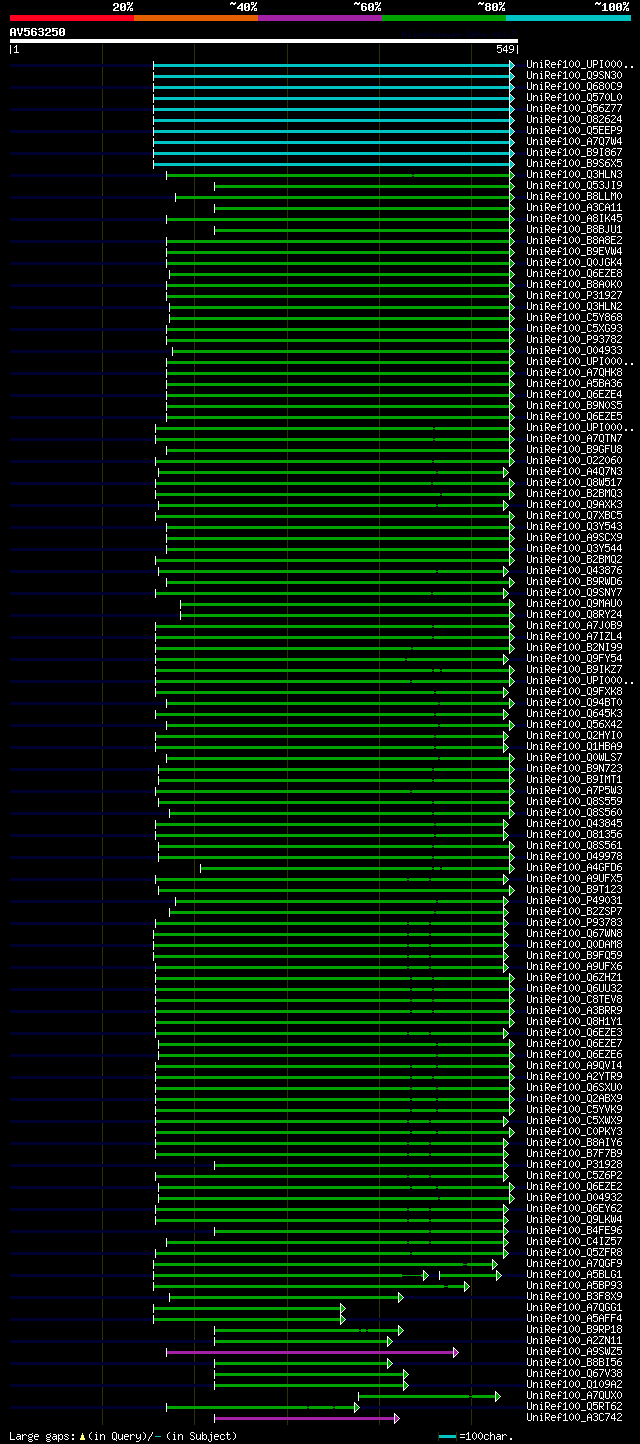This screenshot has width=640, height=1444.
Task: Click the UniRef100_A9QVI4 label
Action: click(574, 1065)
